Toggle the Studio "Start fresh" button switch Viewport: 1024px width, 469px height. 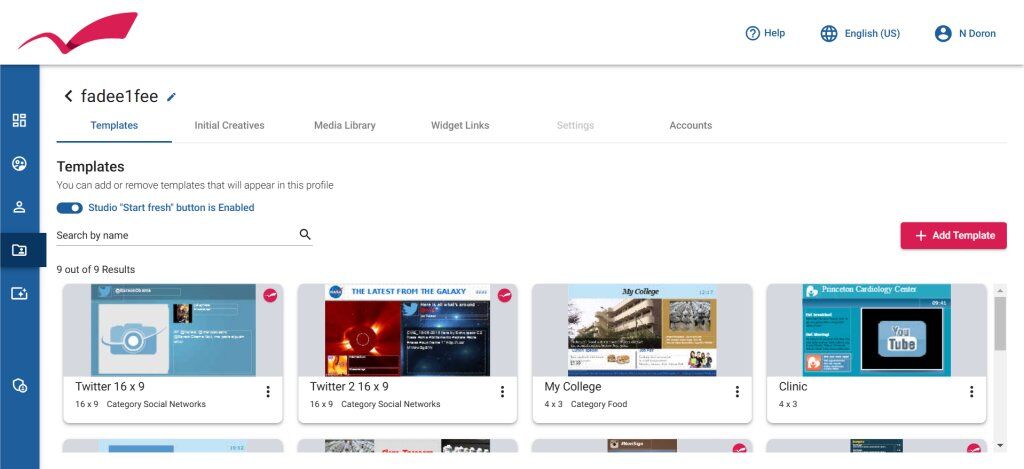(70, 208)
